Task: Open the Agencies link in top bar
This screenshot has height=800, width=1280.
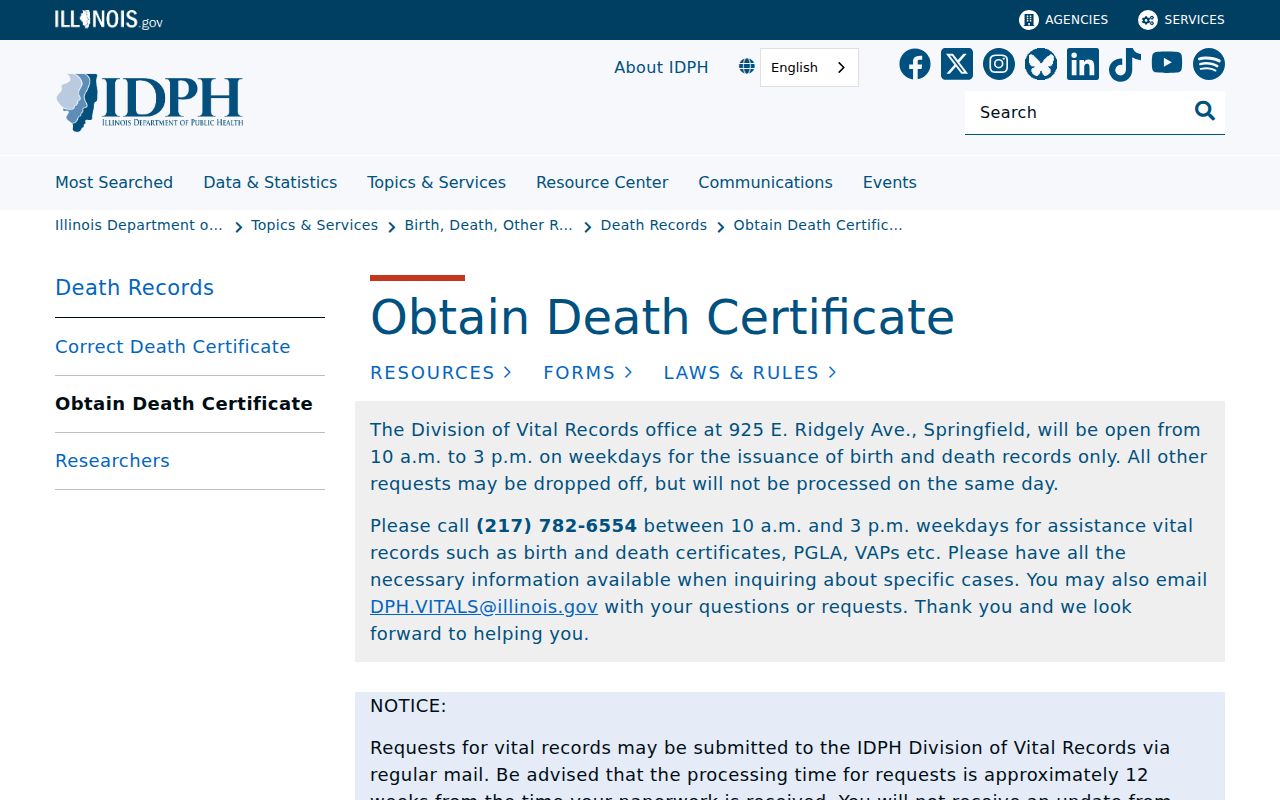Action: pyautogui.click(x=1064, y=20)
